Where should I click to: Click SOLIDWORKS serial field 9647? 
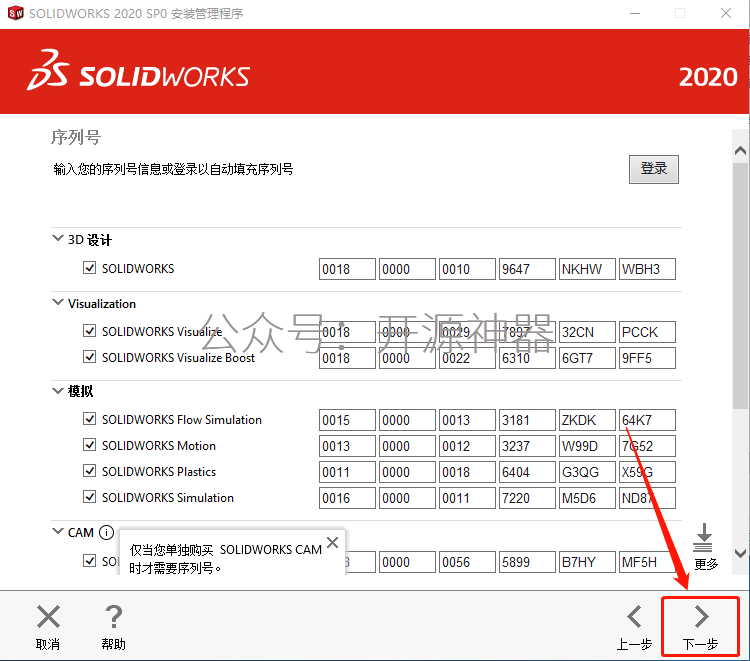[527, 269]
